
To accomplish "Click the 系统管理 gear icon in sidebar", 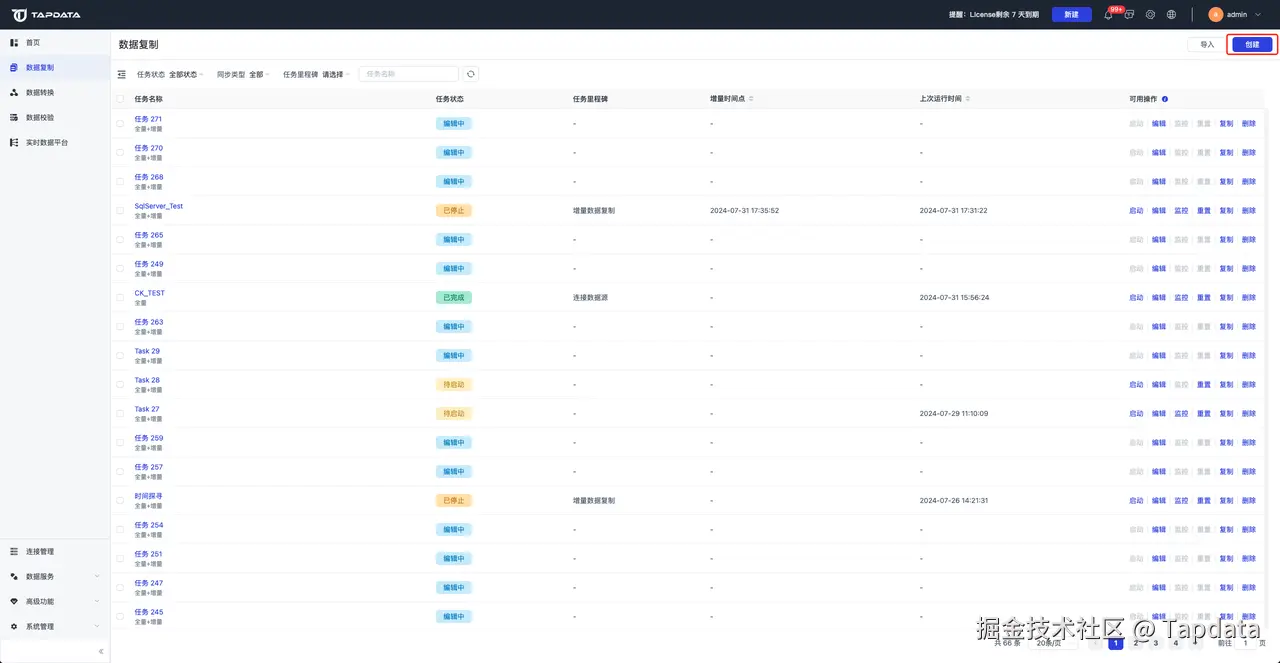I will point(14,627).
